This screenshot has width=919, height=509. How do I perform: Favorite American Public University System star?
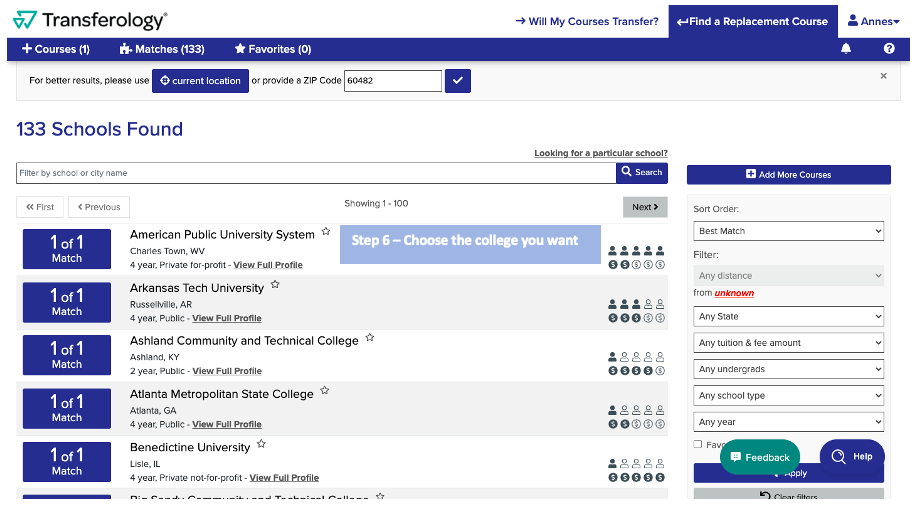pos(326,232)
